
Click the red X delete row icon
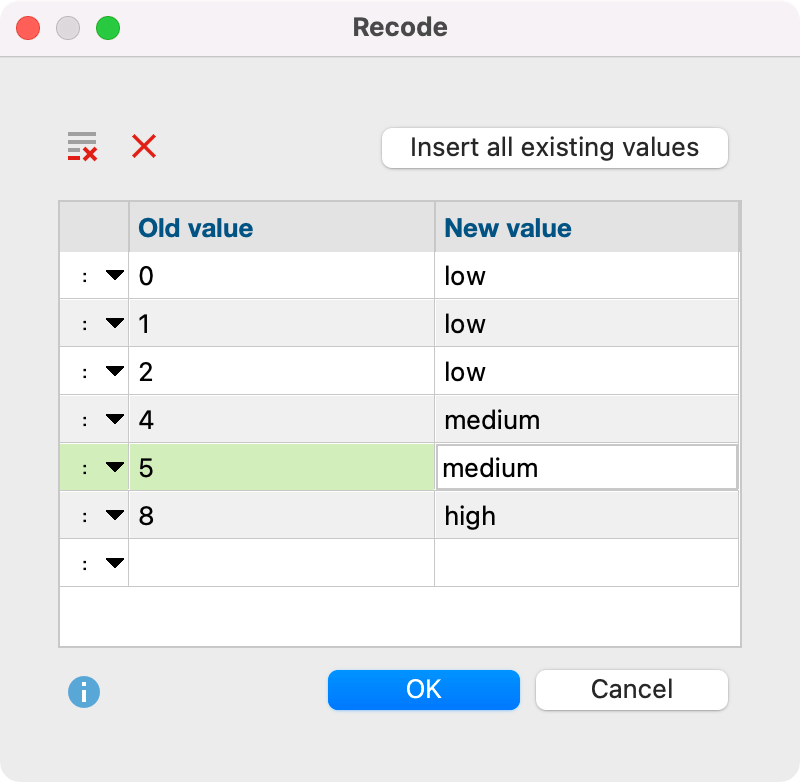click(144, 146)
